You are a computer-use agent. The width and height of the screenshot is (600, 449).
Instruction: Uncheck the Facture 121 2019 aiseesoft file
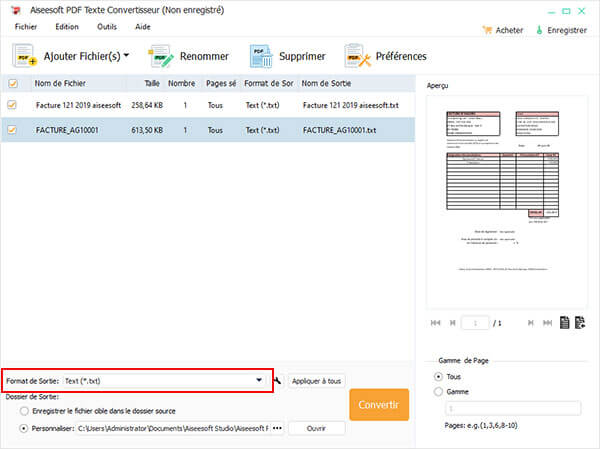pos(12,104)
